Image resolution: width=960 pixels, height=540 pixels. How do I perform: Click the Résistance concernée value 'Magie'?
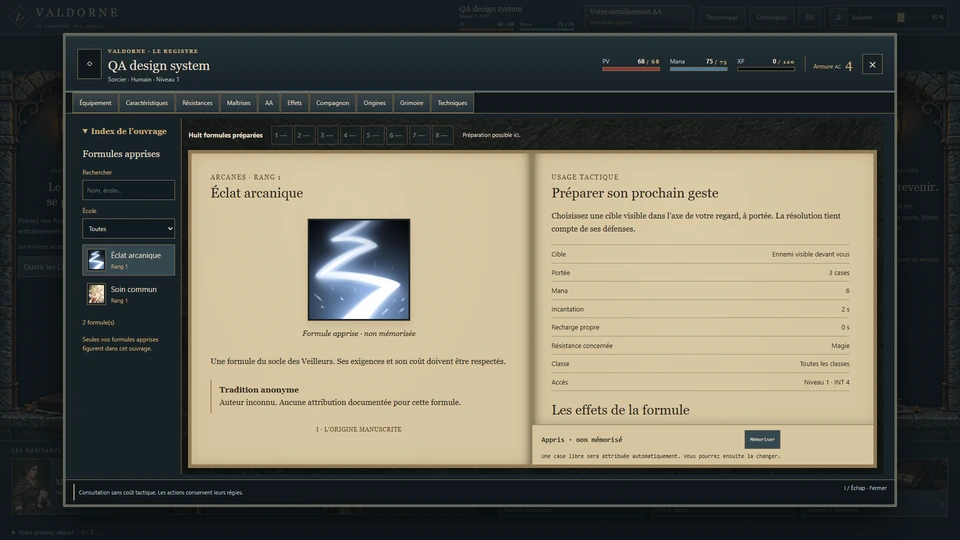(x=840, y=345)
